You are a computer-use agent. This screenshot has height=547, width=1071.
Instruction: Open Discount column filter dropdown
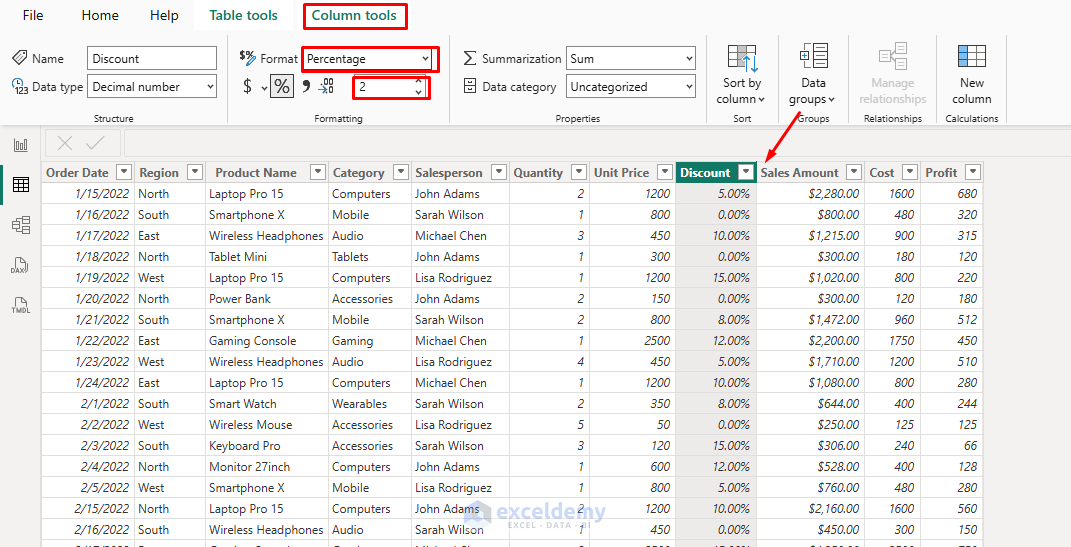coord(746,172)
